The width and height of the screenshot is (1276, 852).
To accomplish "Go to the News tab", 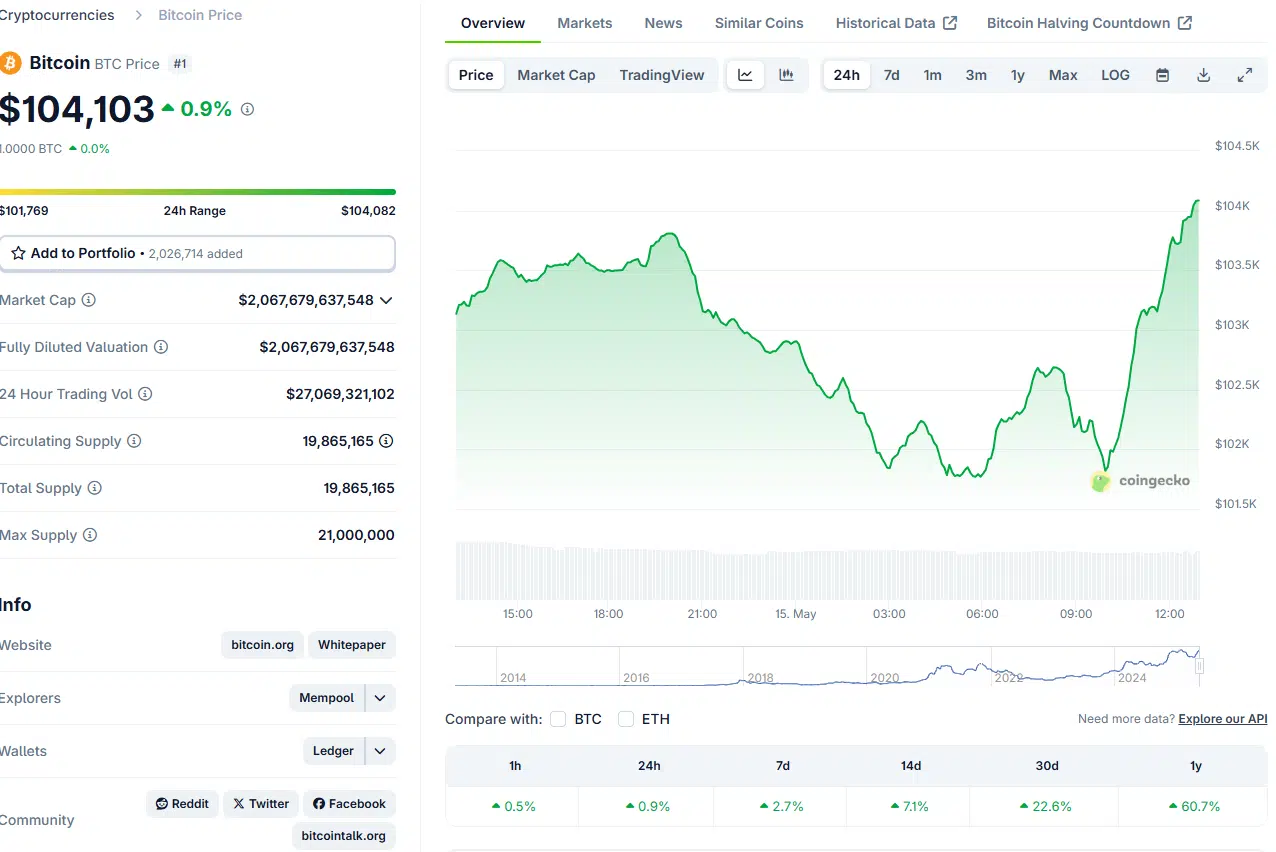I will (664, 23).
